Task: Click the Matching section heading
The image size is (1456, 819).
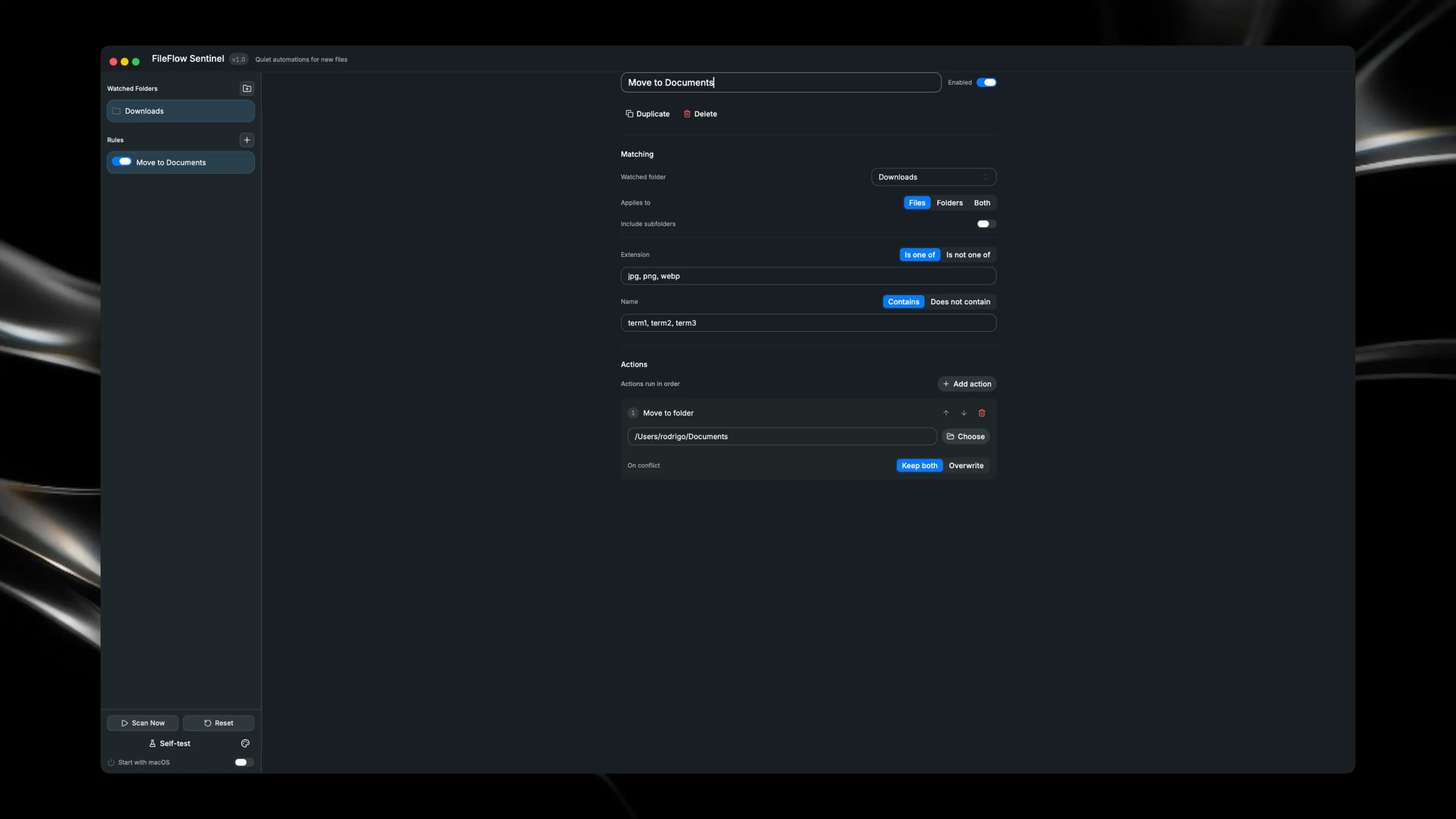Action: pyautogui.click(x=637, y=154)
